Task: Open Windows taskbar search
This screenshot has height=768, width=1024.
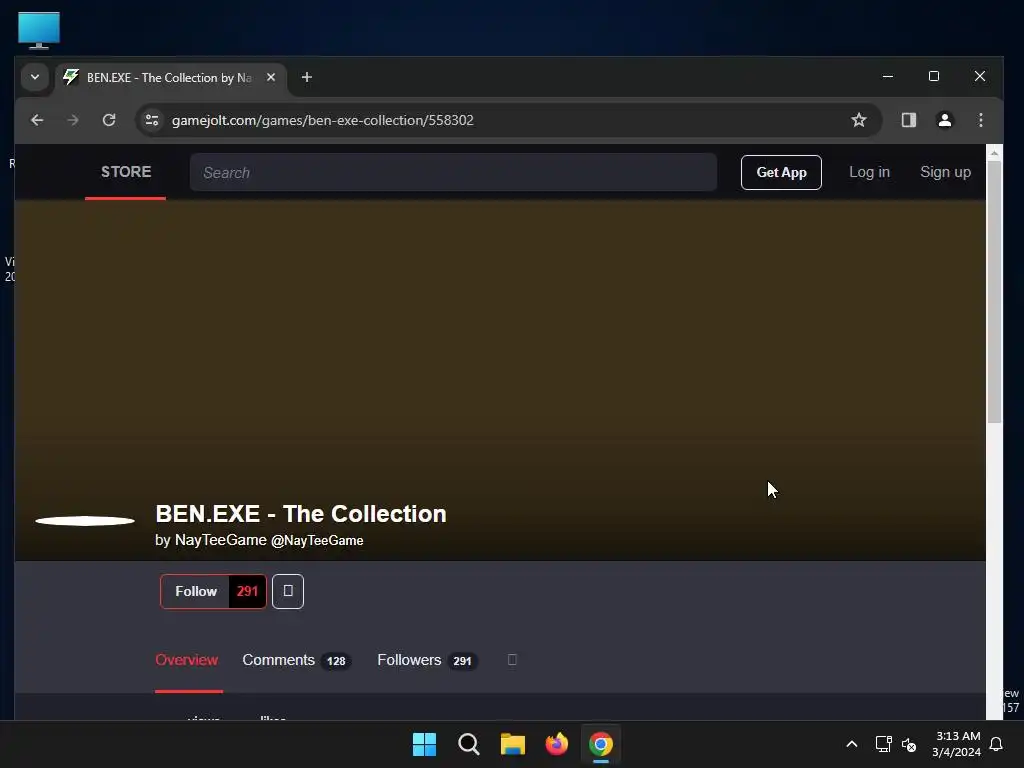Action: click(469, 744)
